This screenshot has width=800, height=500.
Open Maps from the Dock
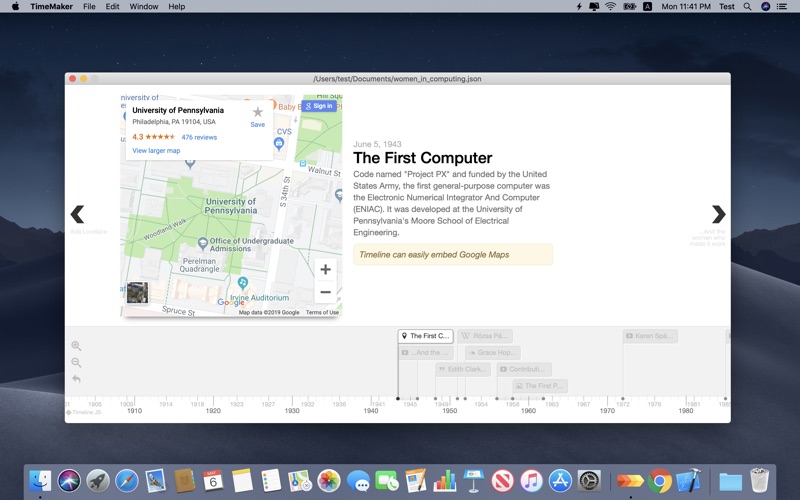[x=300, y=481]
